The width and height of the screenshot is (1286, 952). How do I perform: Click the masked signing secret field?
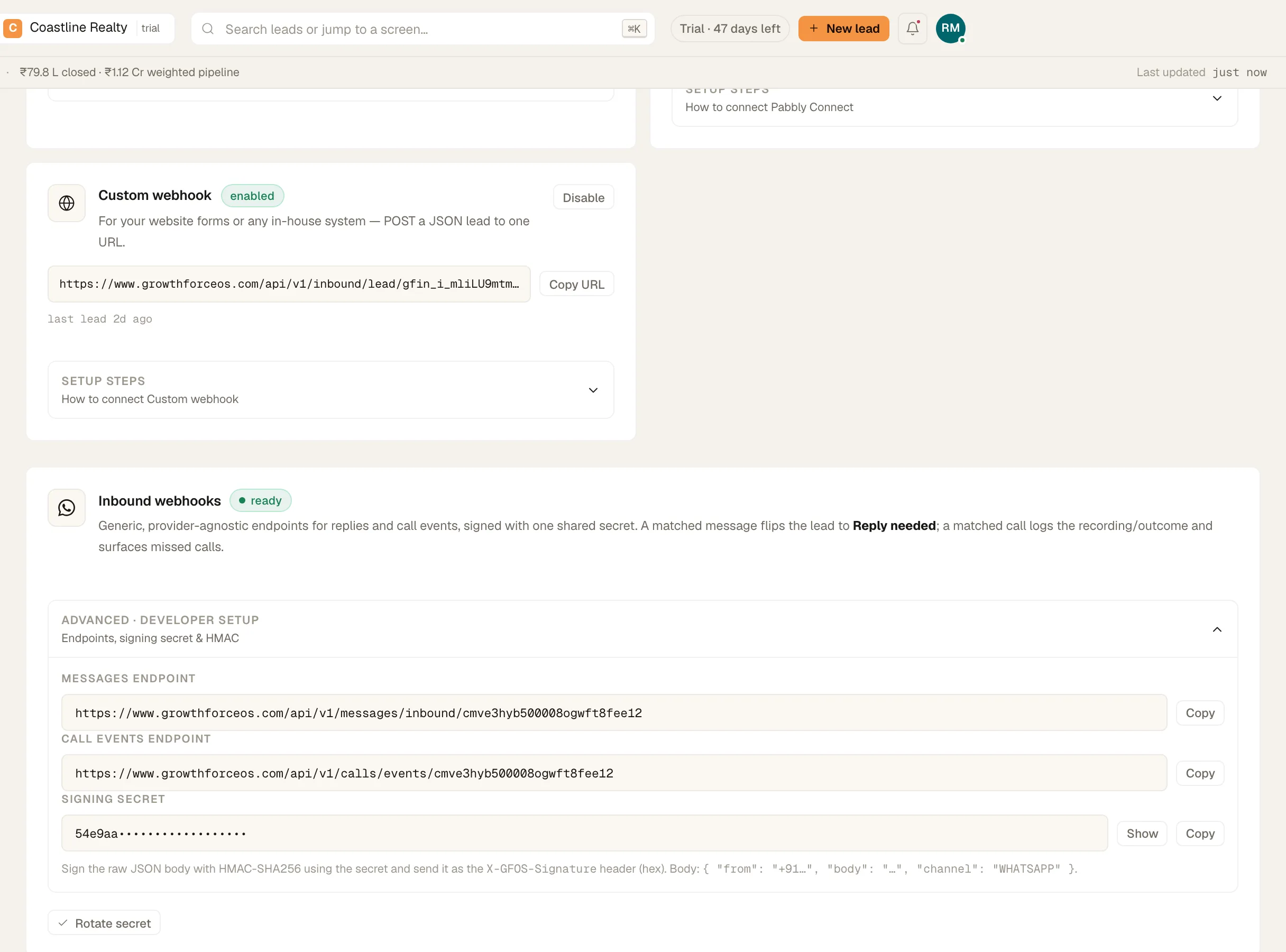click(584, 834)
